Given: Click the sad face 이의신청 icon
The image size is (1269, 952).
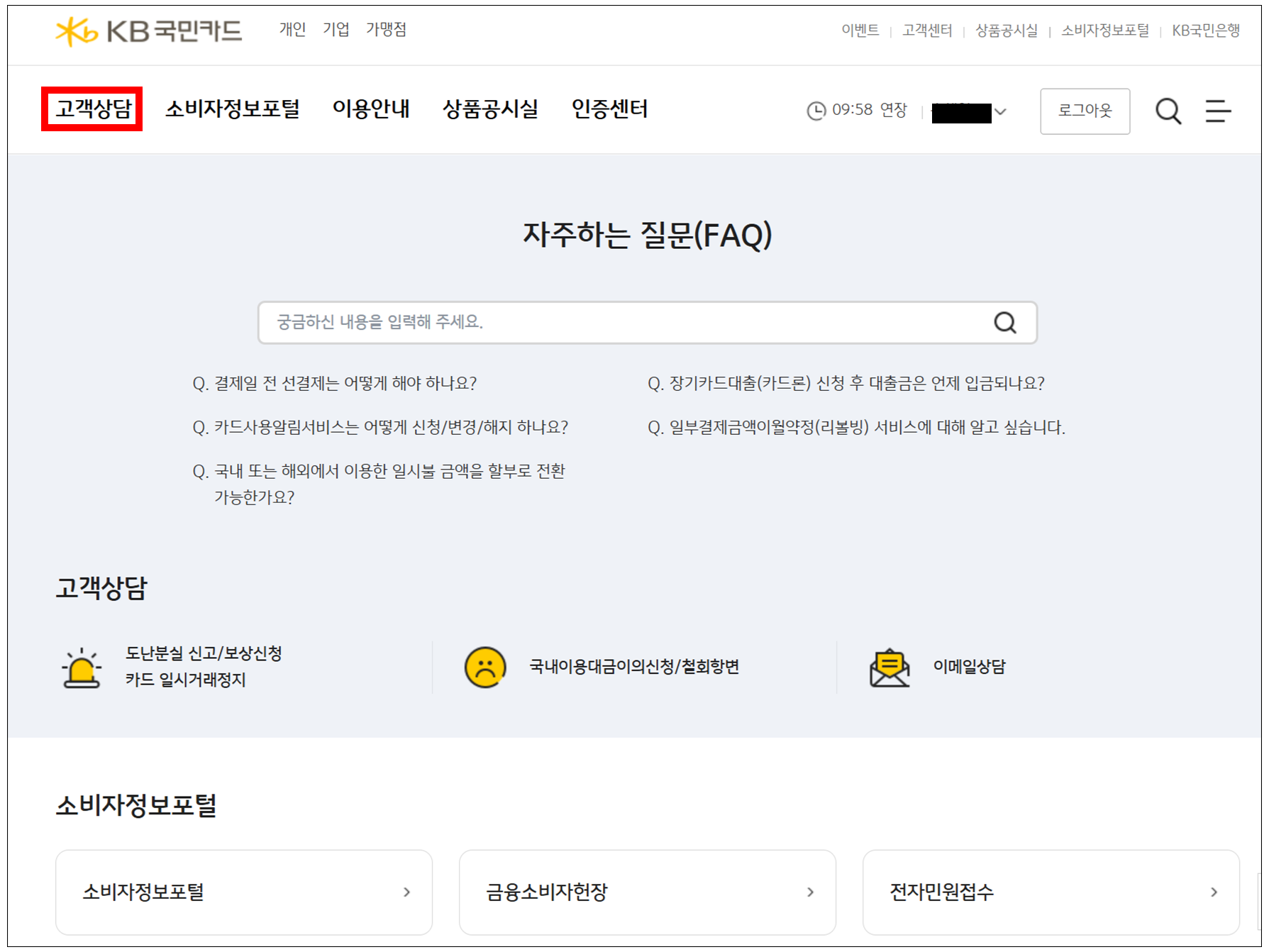Looking at the screenshot, I should 485,668.
